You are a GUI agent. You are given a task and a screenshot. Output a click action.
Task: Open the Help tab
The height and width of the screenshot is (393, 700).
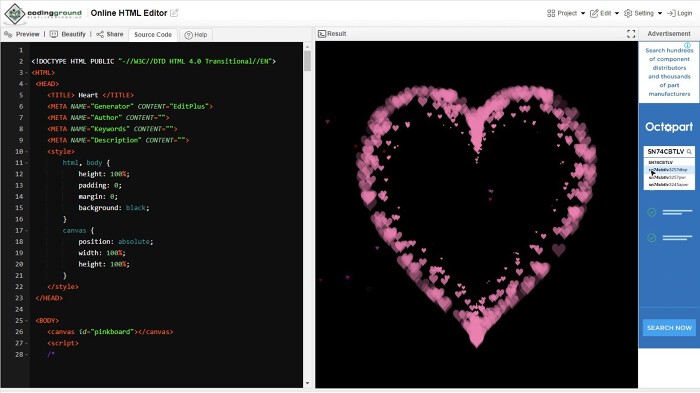coord(196,34)
